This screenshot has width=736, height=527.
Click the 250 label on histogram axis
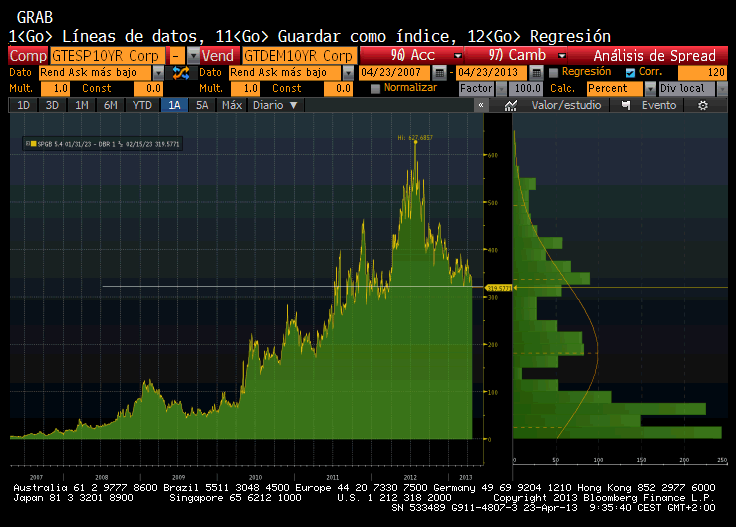[x=722, y=460]
